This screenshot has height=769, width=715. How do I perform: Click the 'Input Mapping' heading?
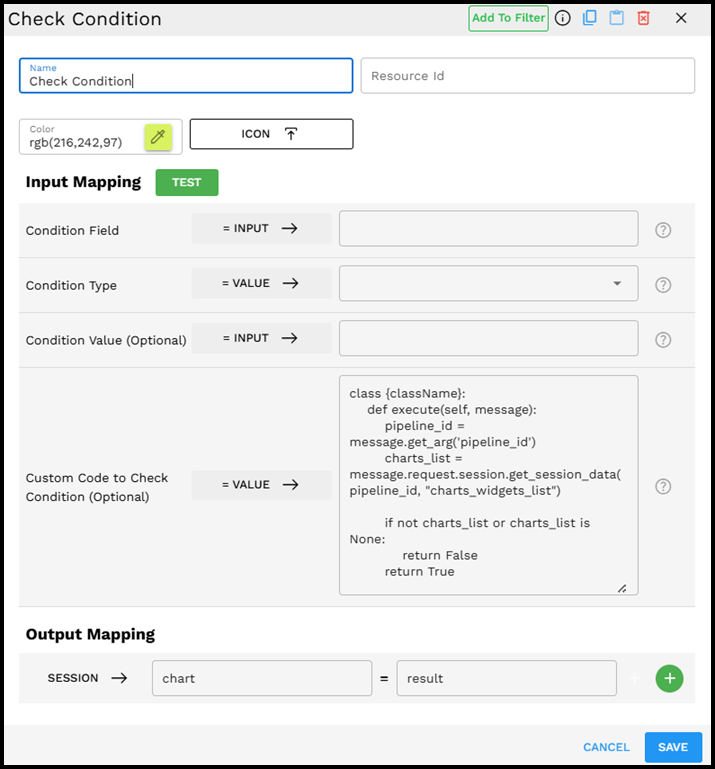[x=83, y=182]
